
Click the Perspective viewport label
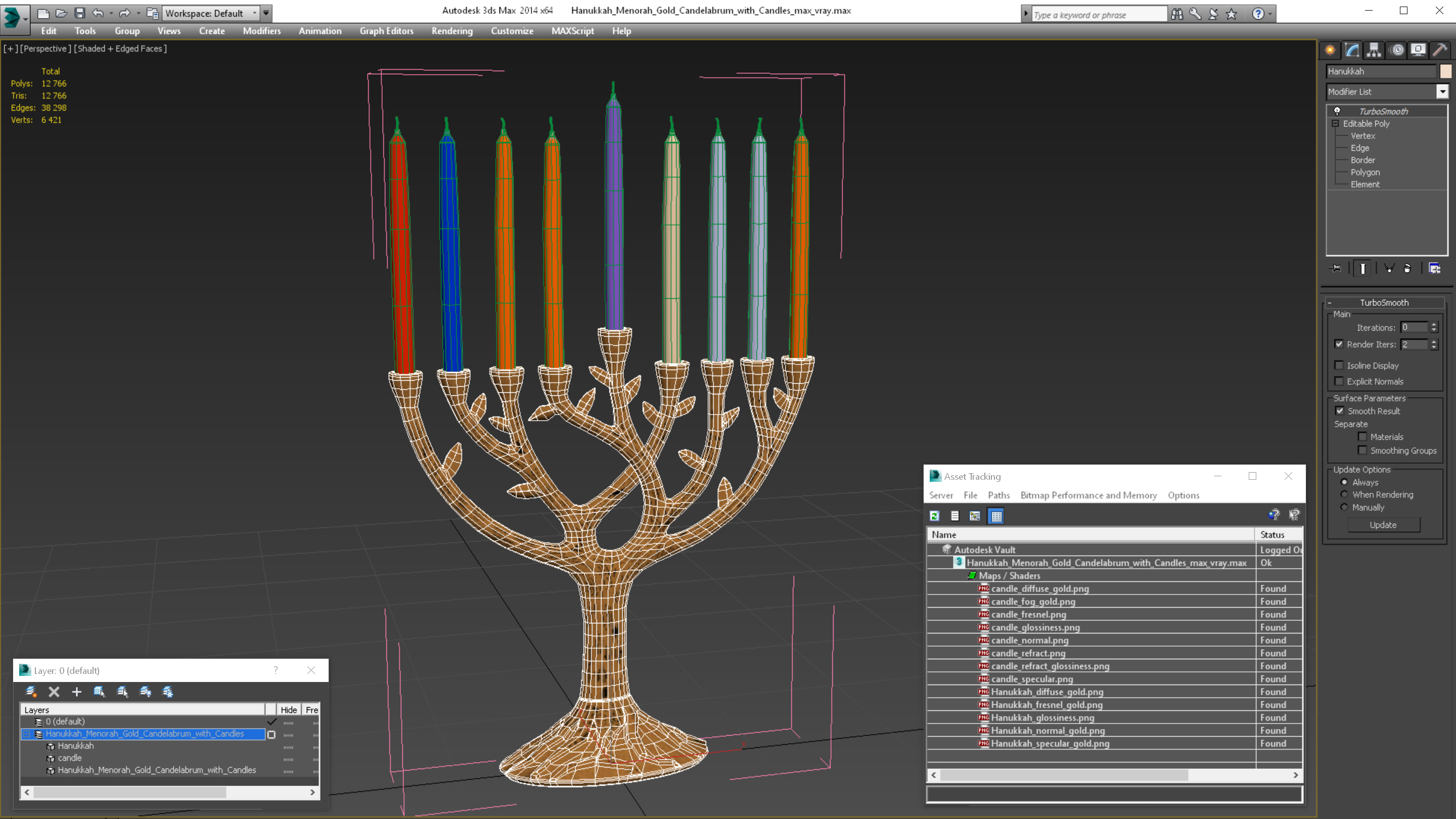(46, 49)
